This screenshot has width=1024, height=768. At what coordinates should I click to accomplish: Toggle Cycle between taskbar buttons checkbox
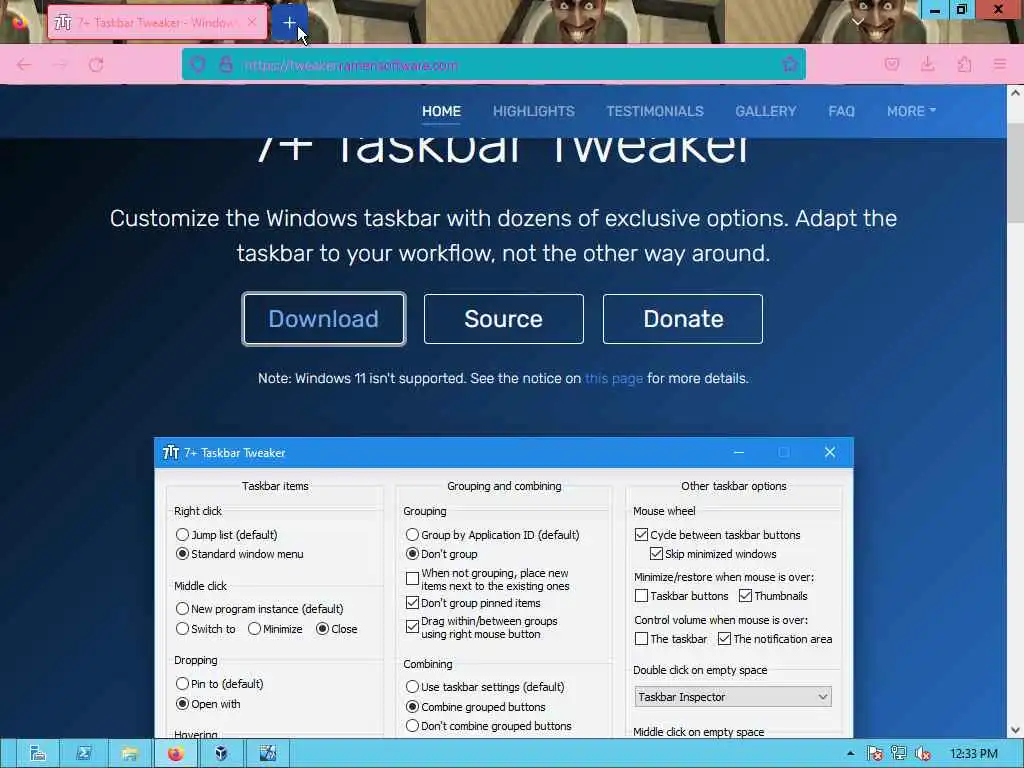tap(641, 534)
